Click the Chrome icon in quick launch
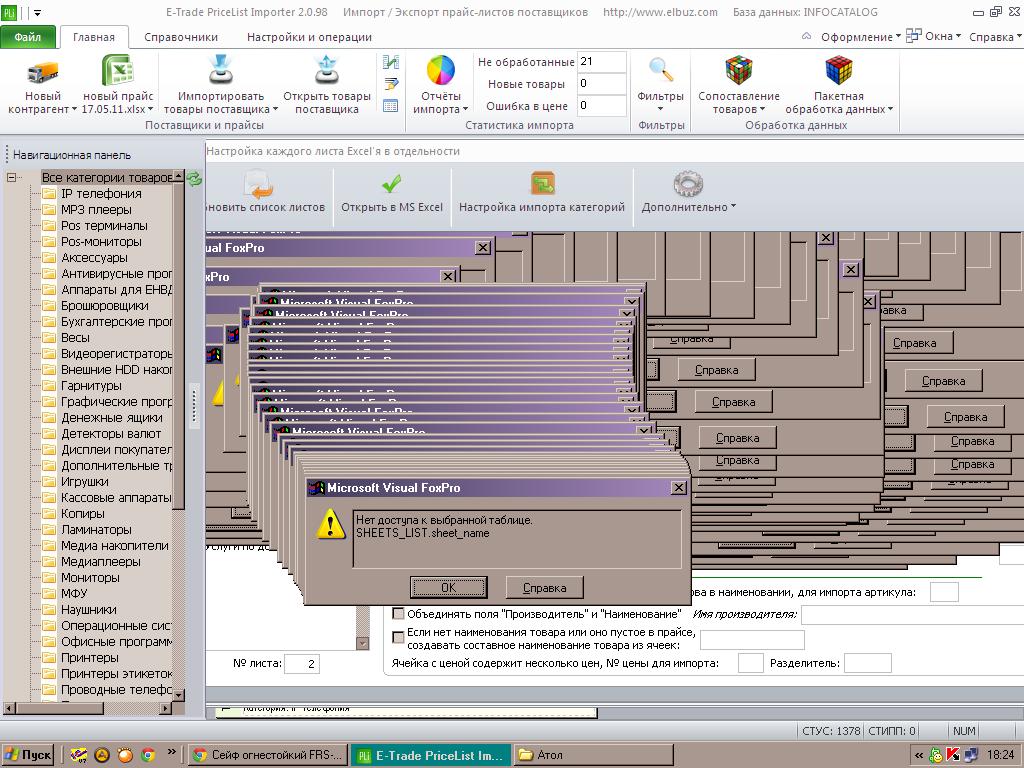The height and width of the screenshot is (768, 1024). [148, 755]
